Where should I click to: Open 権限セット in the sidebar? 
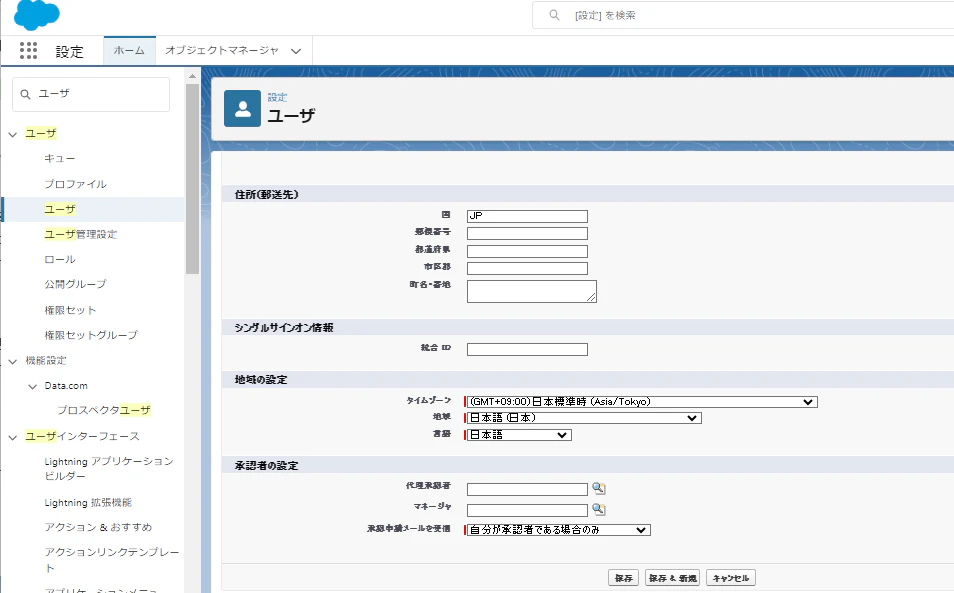(x=70, y=310)
